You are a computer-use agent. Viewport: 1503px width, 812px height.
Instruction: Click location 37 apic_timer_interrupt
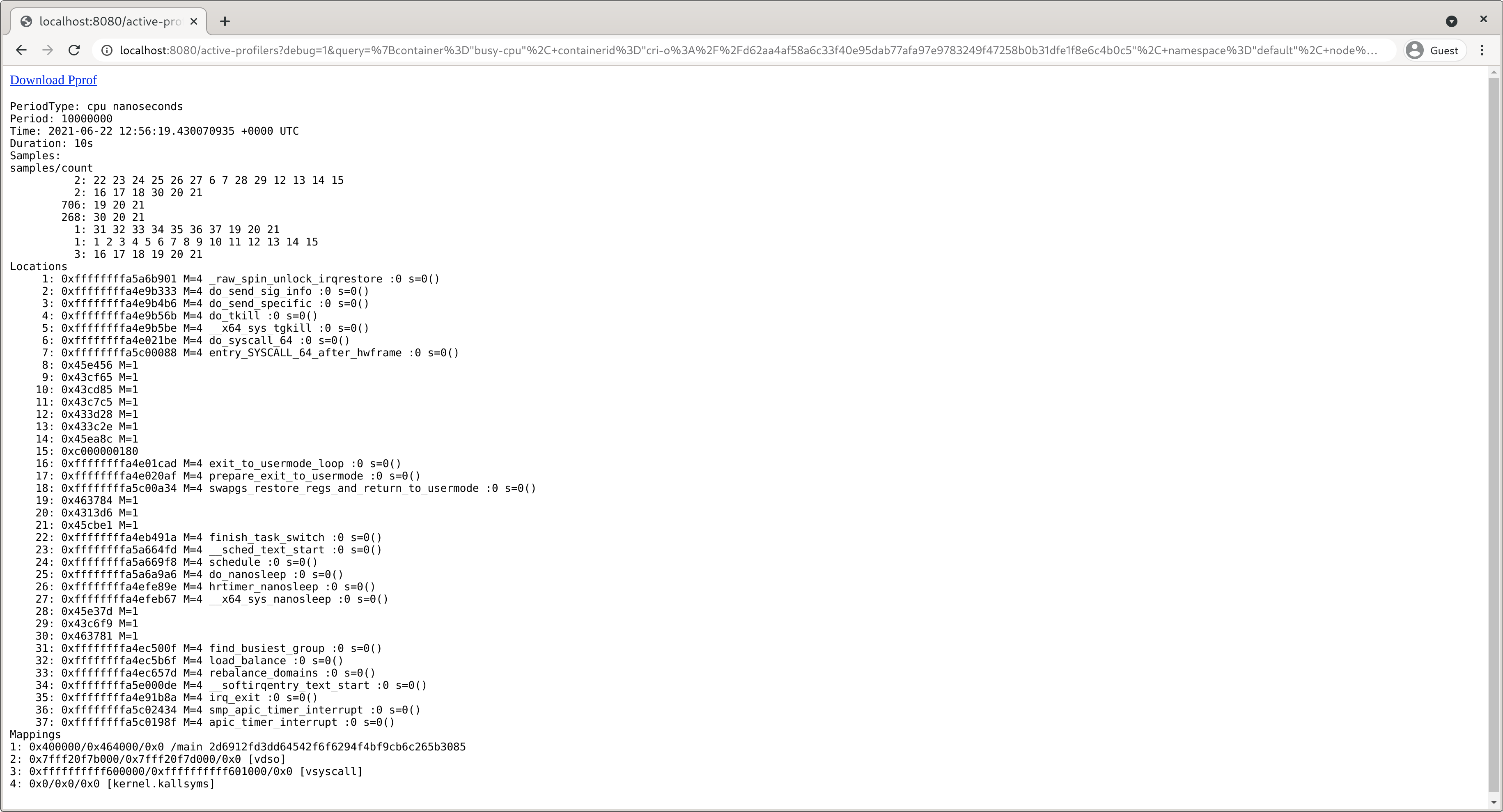[x=215, y=722]
